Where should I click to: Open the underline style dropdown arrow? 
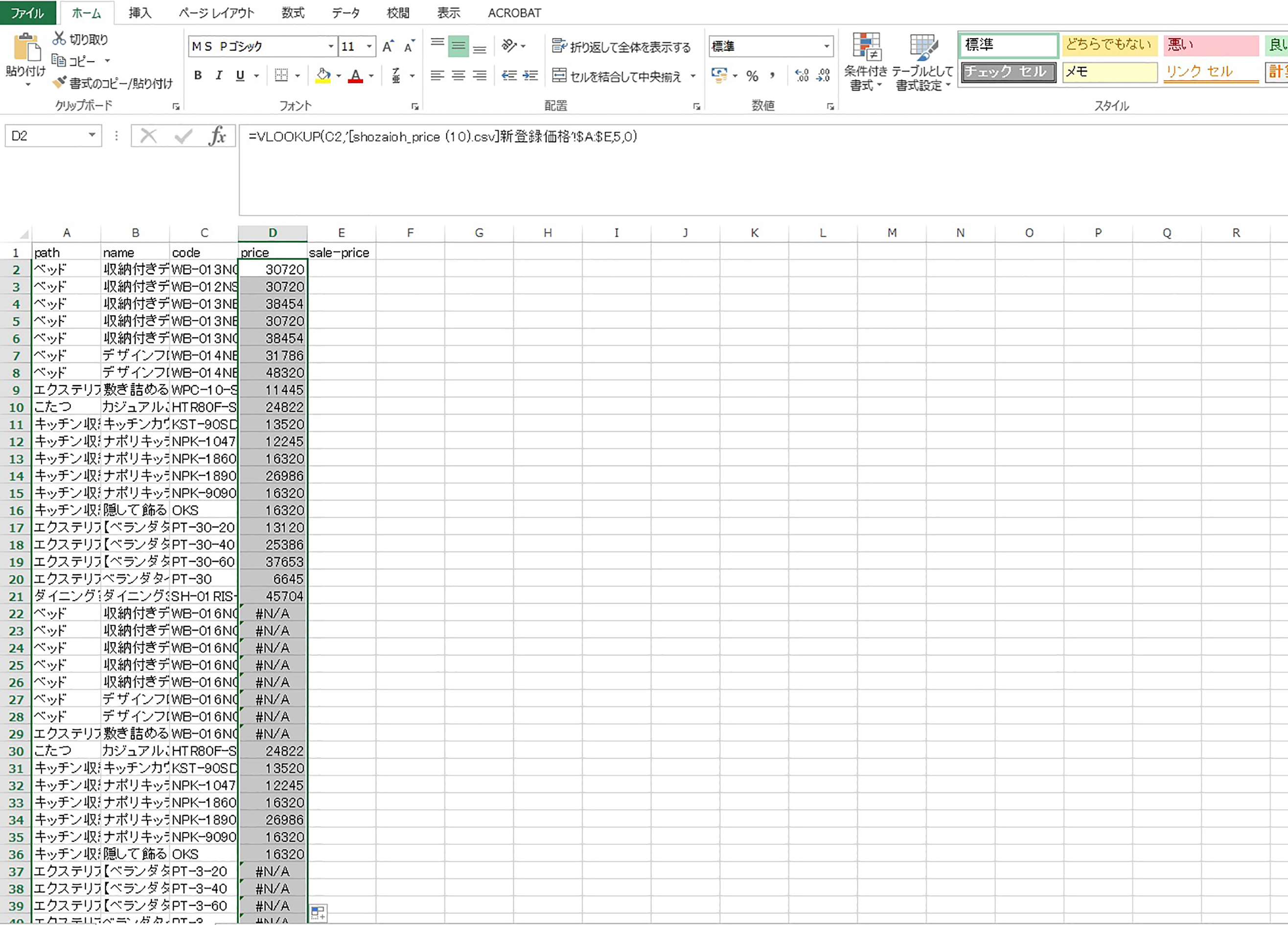pyautogui.click(x=257, y=75)
